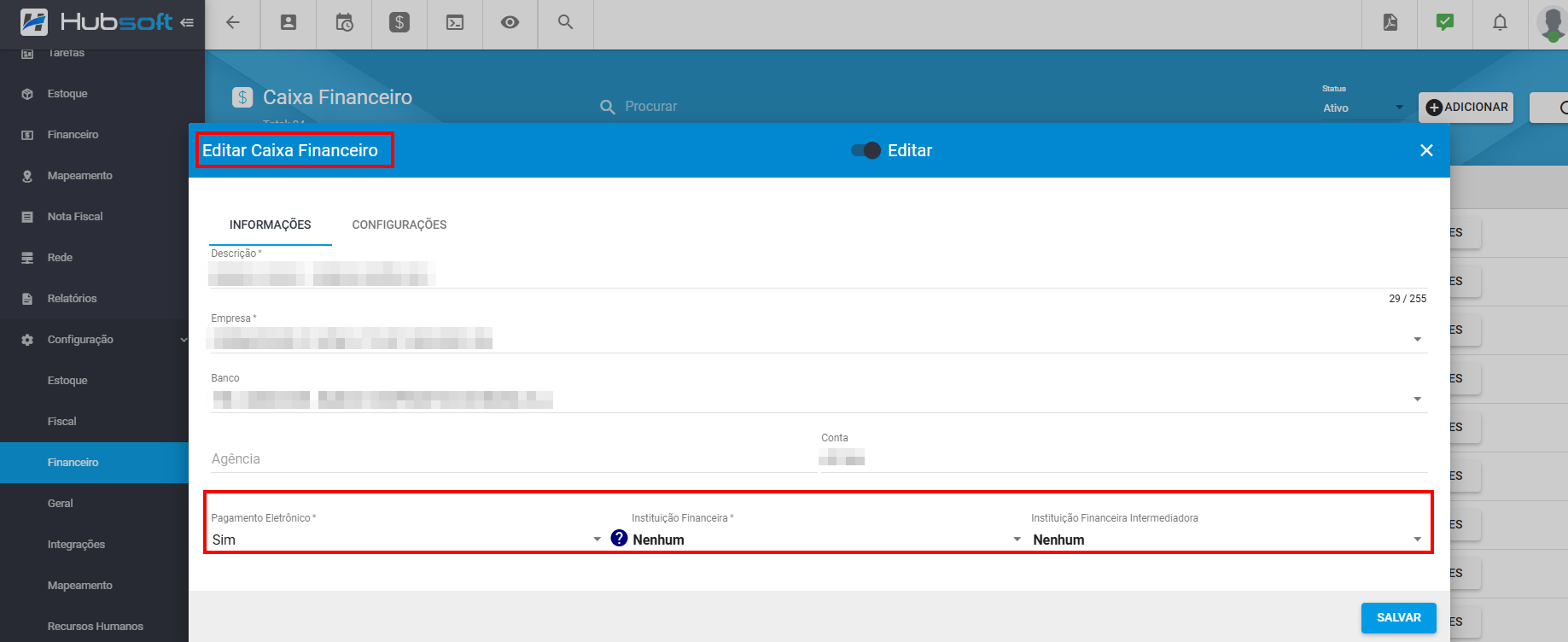Open the green chat check icon
This screenshot has width=1568, height=642.
click(x=1445, y=23)
